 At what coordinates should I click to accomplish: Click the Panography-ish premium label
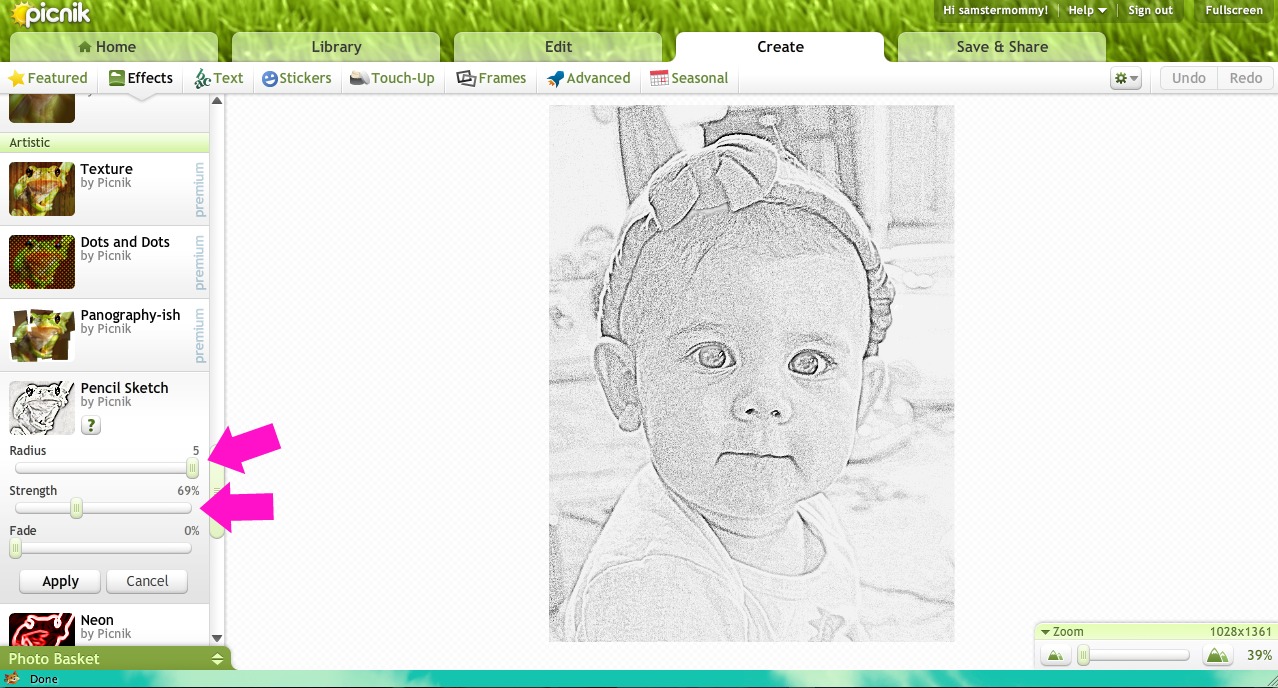[x=200, y=335]
